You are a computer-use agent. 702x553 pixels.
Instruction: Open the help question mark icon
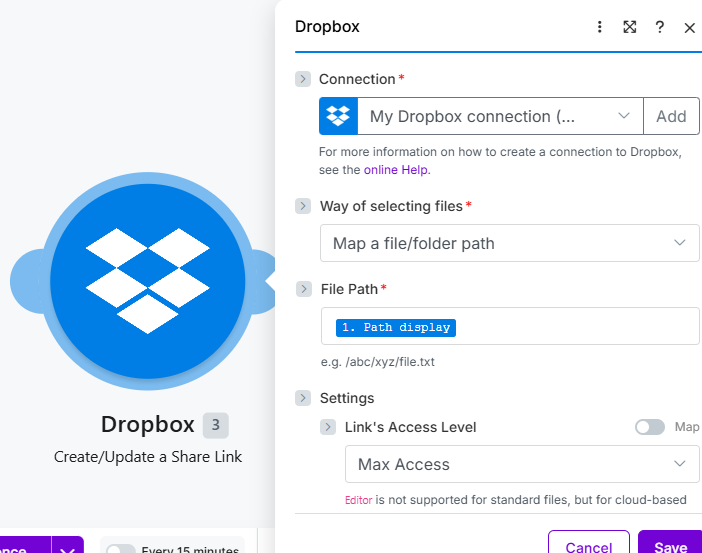click(x=659, y=27)
